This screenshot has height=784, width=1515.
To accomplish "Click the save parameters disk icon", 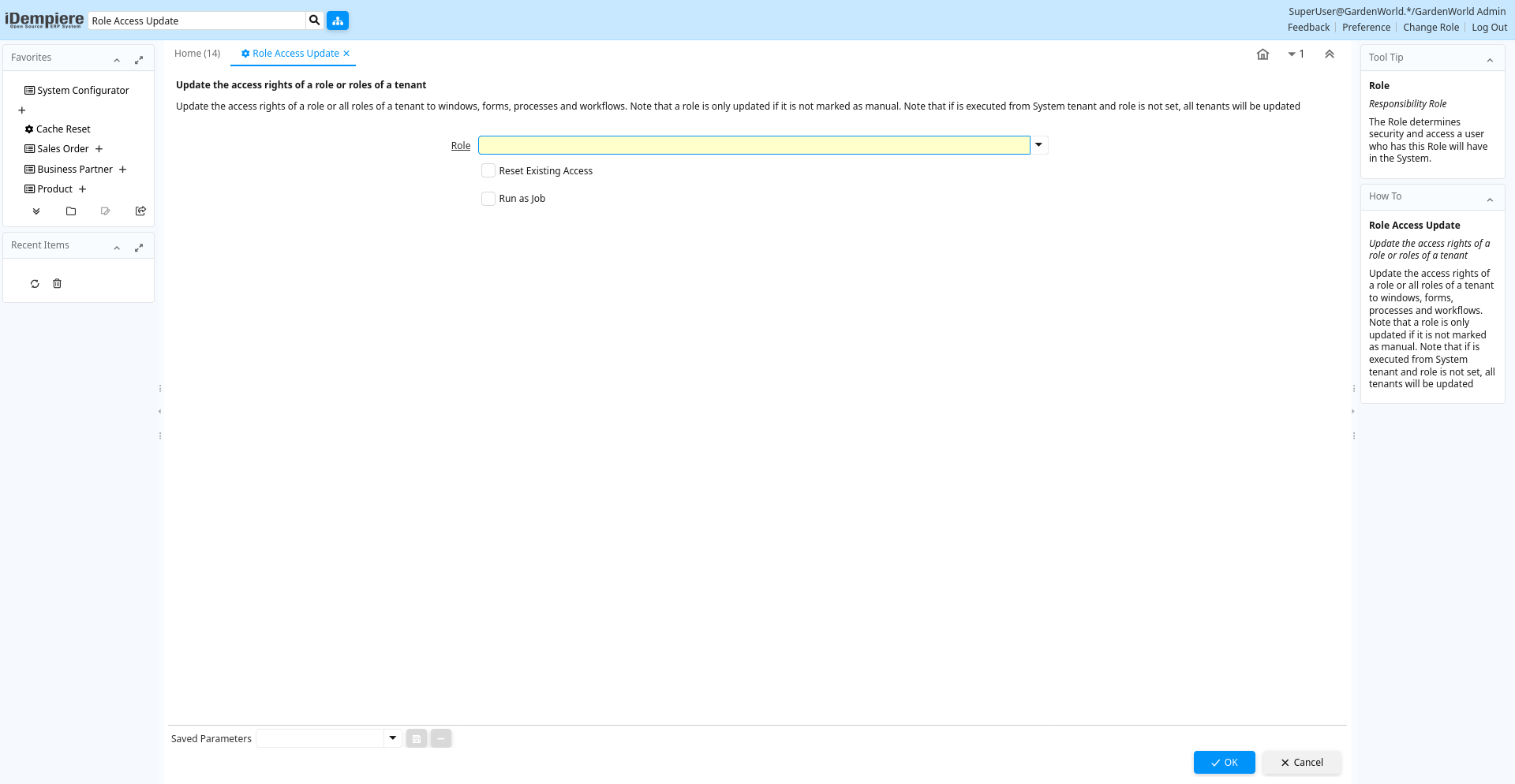I will click(417, 739).
